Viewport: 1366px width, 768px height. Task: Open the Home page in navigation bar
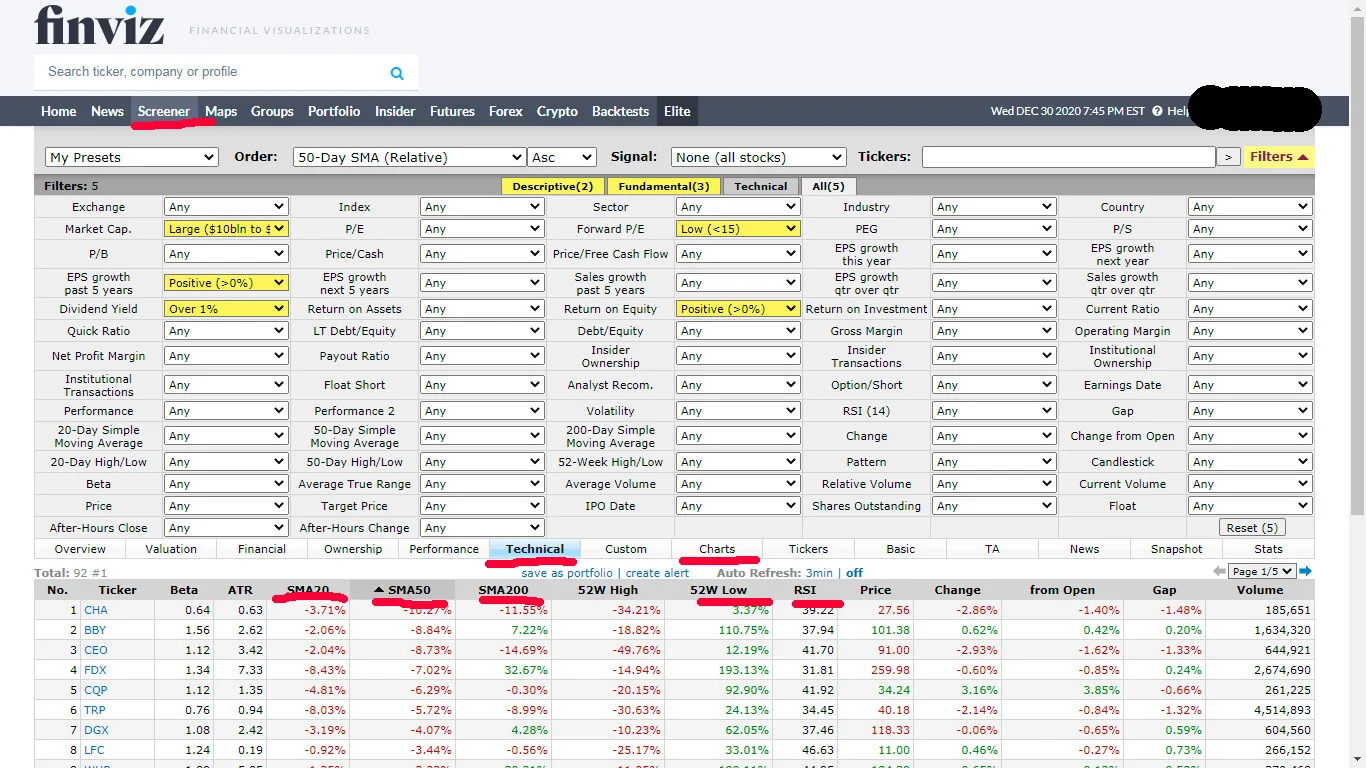coord(59,111)
